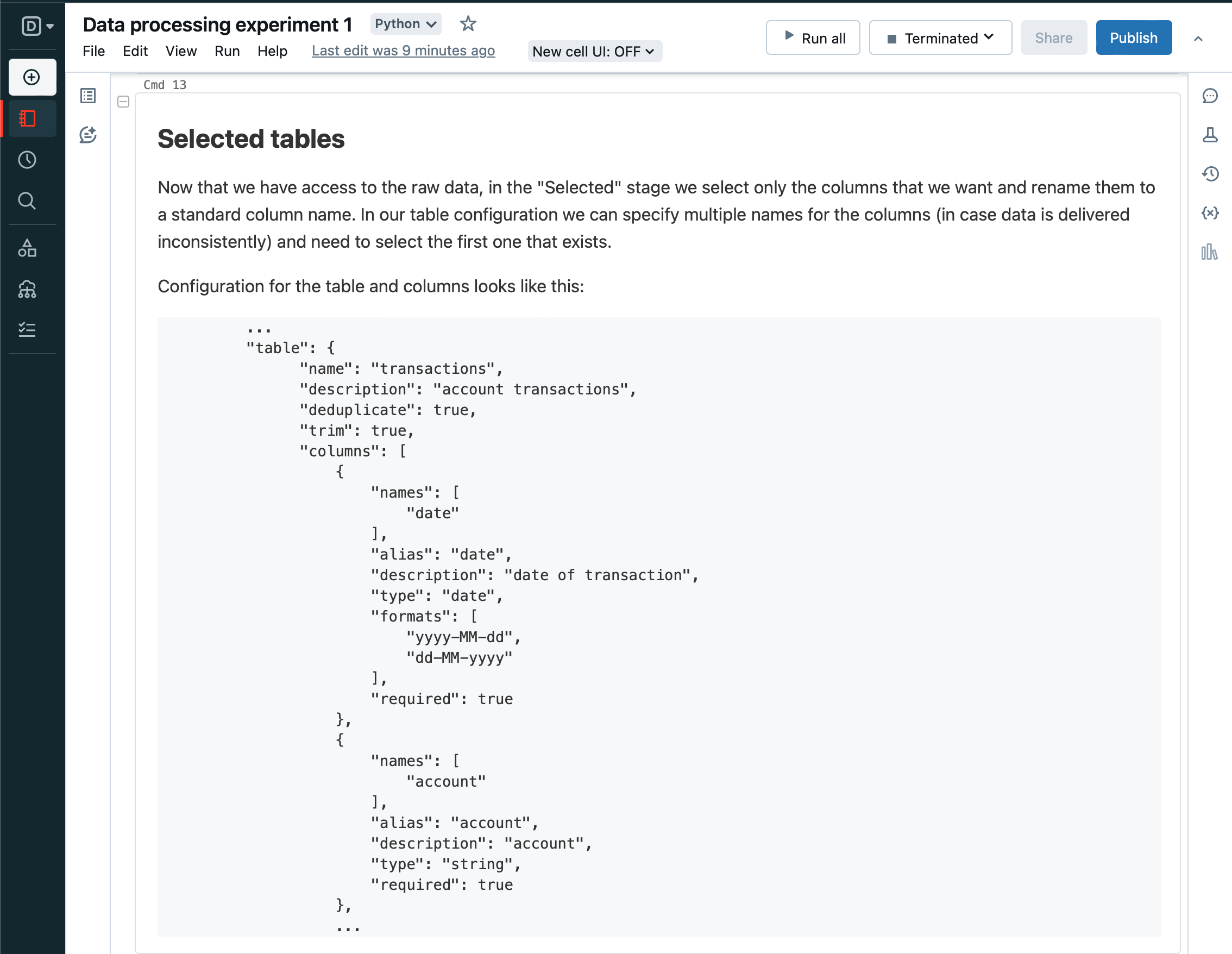Open the Recents clock icon in sidebar
Viewport: 1232px width, 954px height.
coord(27,160)
